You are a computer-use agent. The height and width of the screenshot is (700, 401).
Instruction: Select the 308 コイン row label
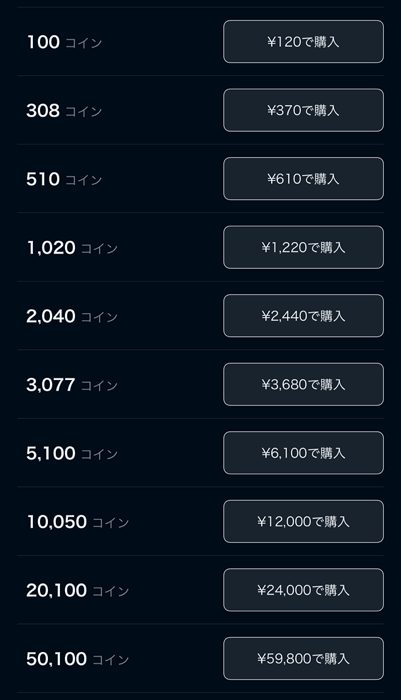[x=64, y=111]
